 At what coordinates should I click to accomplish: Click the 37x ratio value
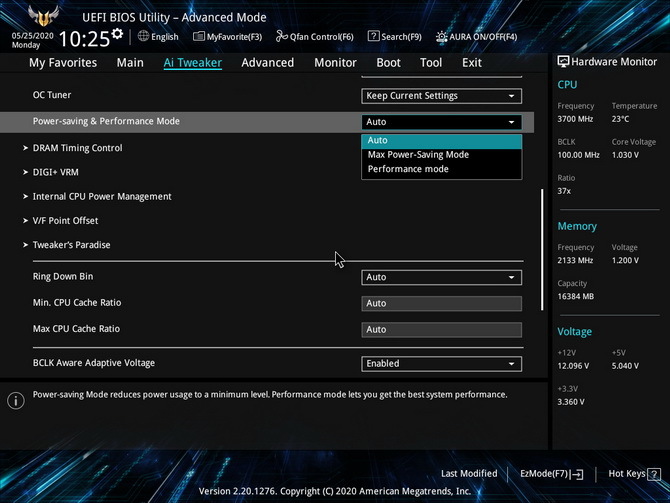pos(564,191)
